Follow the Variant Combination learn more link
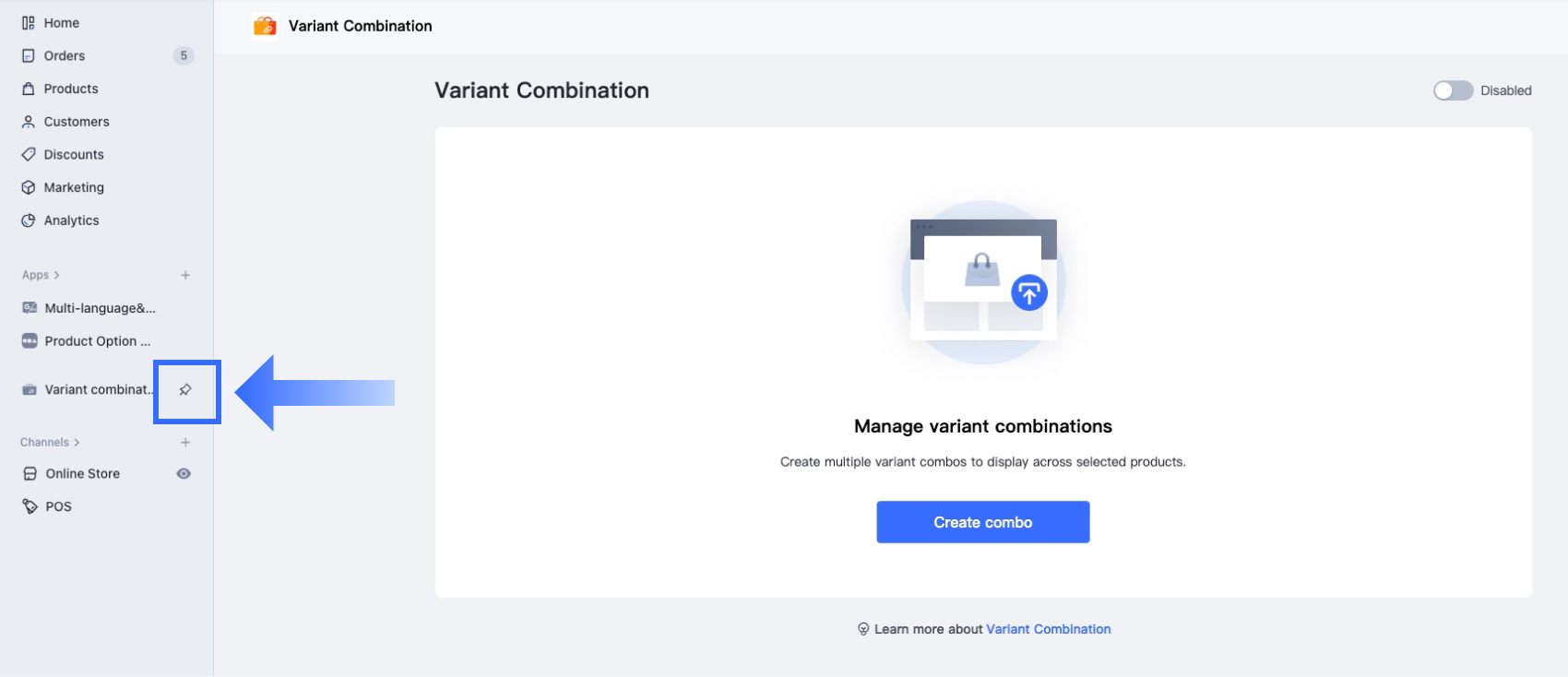Screen dimensions: 1568x677 [1049, 629]
